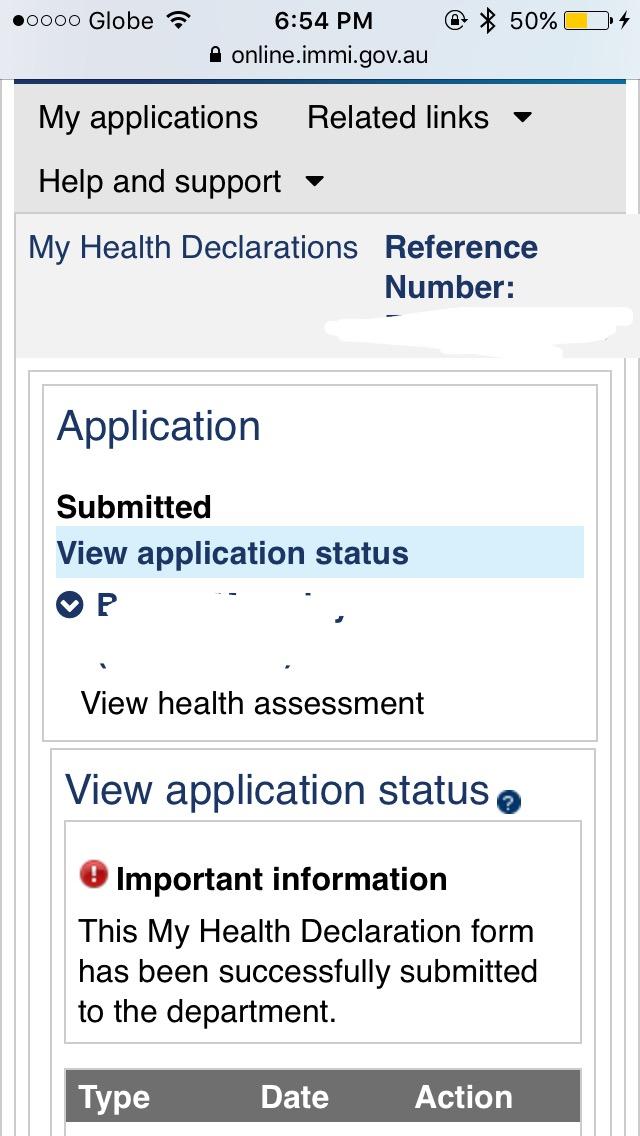Tap the Wi-Fi status icon
Image resolution: width=640 pixels, height=1136 pixels.
[180, 20]
